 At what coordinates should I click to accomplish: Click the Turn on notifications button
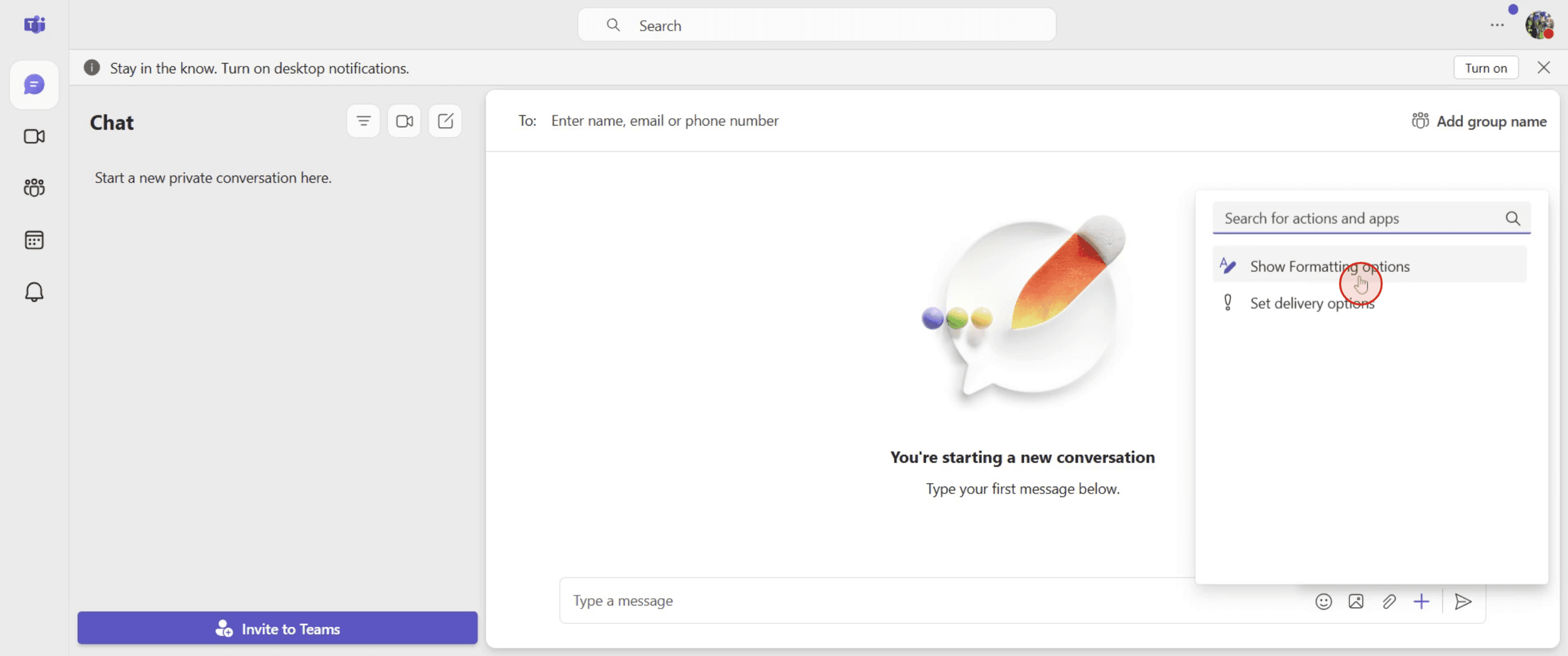click(1486, 68)
